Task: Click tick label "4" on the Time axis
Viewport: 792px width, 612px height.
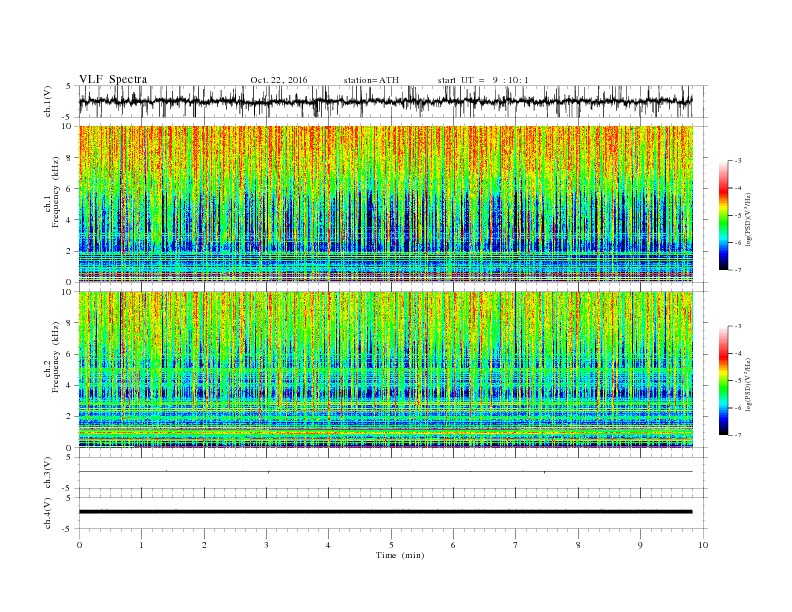Action: [328, 545]
